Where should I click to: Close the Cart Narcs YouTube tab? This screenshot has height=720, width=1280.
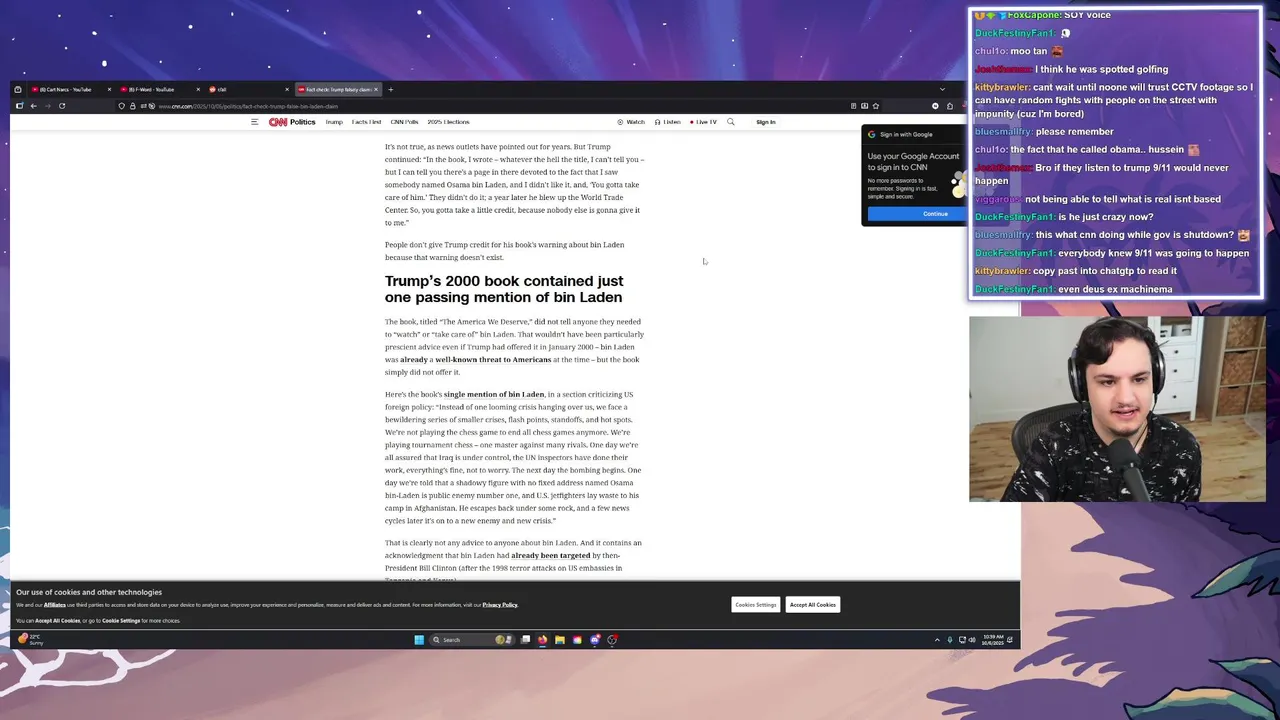coord(108,89)
